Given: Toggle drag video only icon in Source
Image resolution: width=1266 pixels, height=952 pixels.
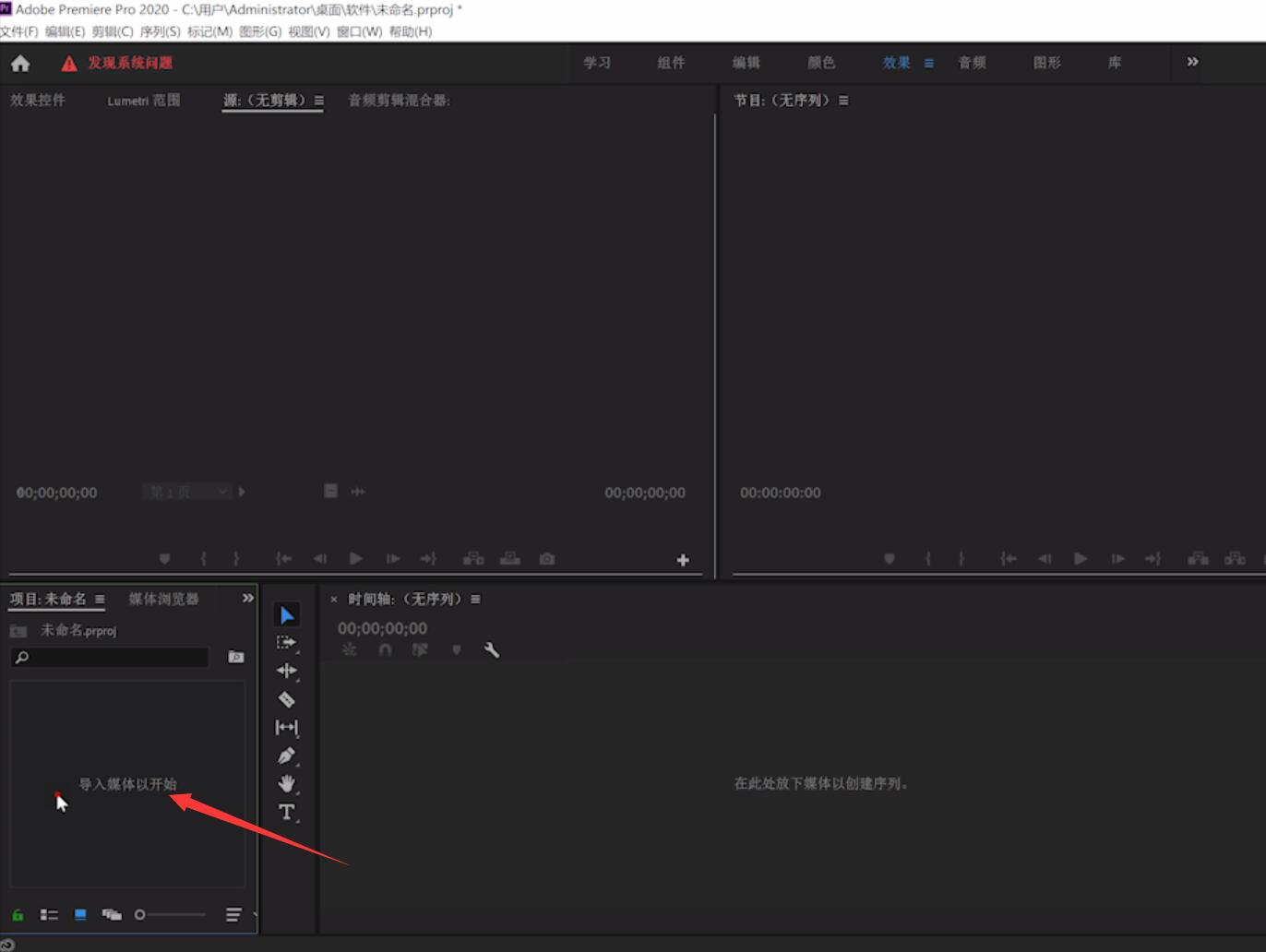Looking at the screenshot, I should (330, 491).
